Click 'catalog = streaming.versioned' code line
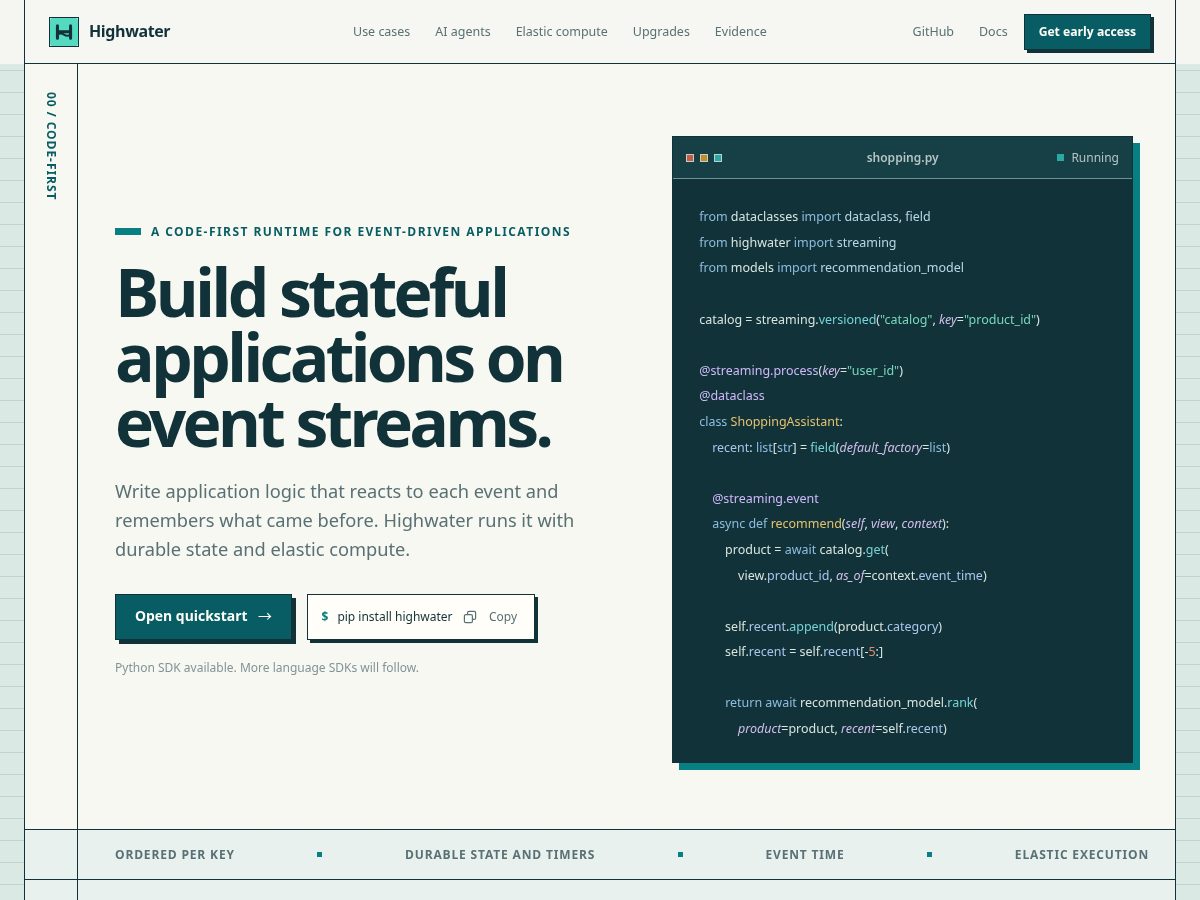The image size is (1200, 900). (870, 320)
